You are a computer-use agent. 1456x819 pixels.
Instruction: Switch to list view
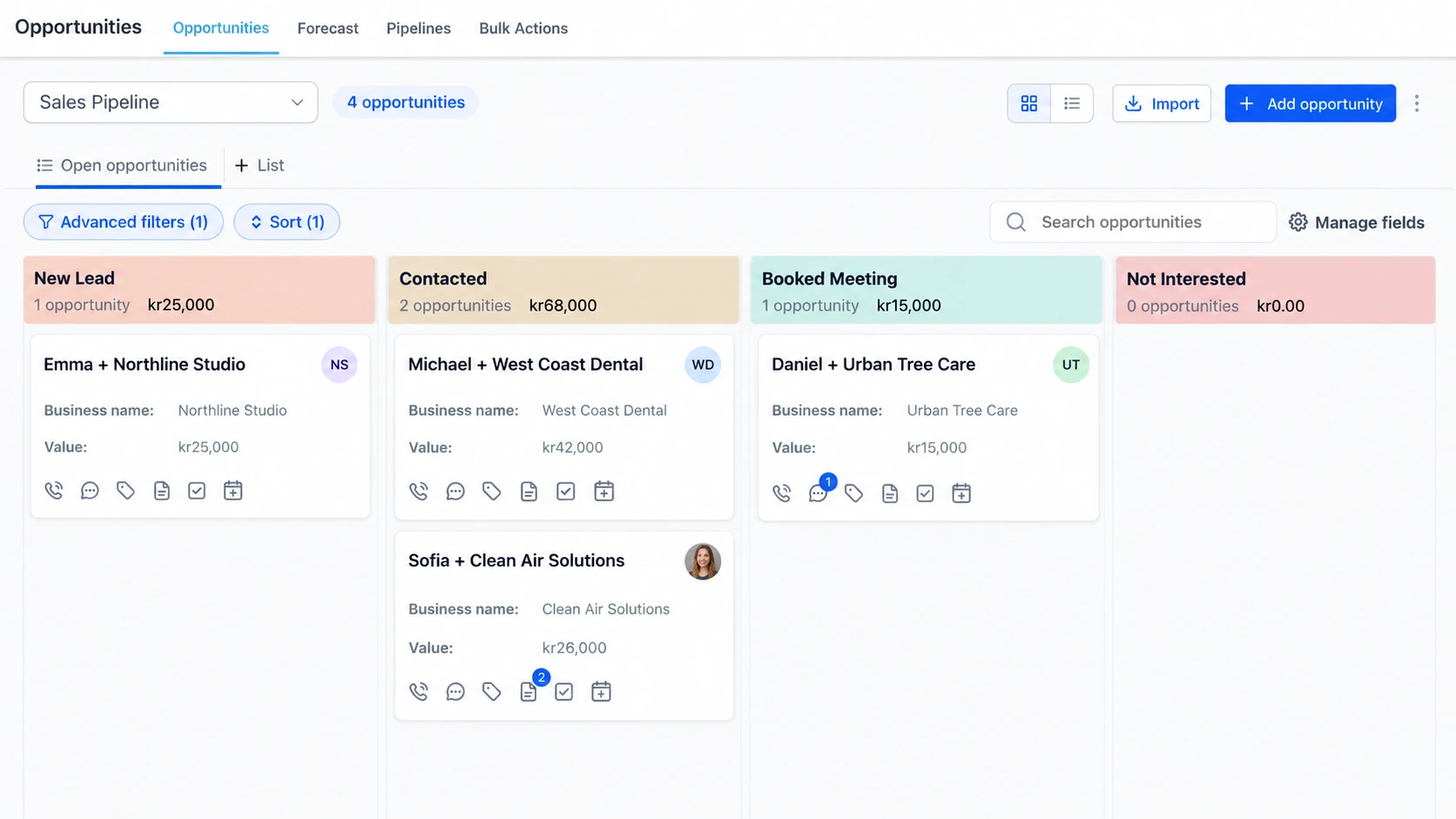pos(1072,104)
